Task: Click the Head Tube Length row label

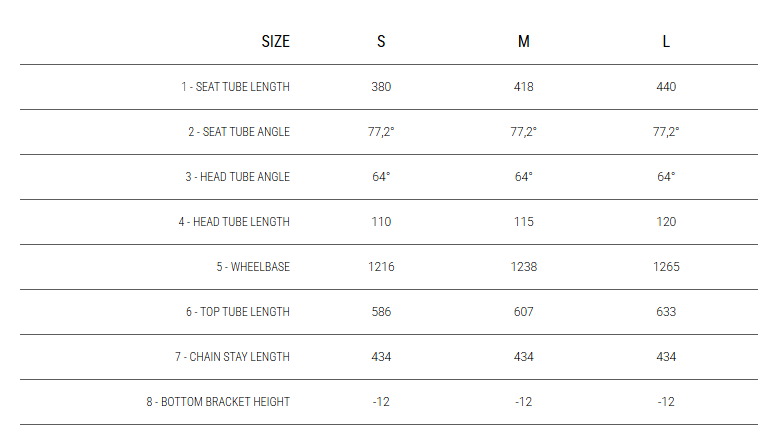Action: click(x=234, y=222)
